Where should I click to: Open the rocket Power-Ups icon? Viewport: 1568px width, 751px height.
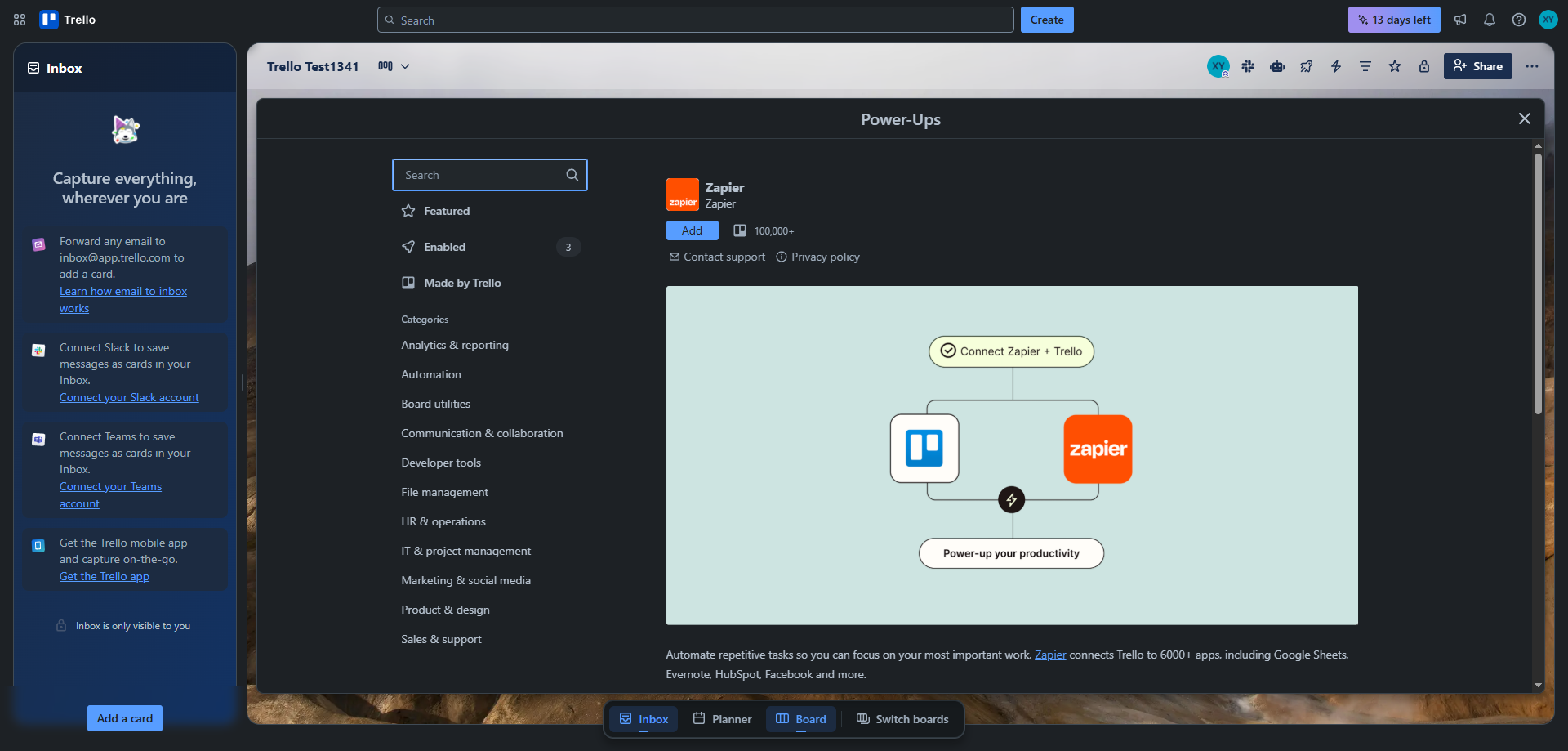(1307, 66)
